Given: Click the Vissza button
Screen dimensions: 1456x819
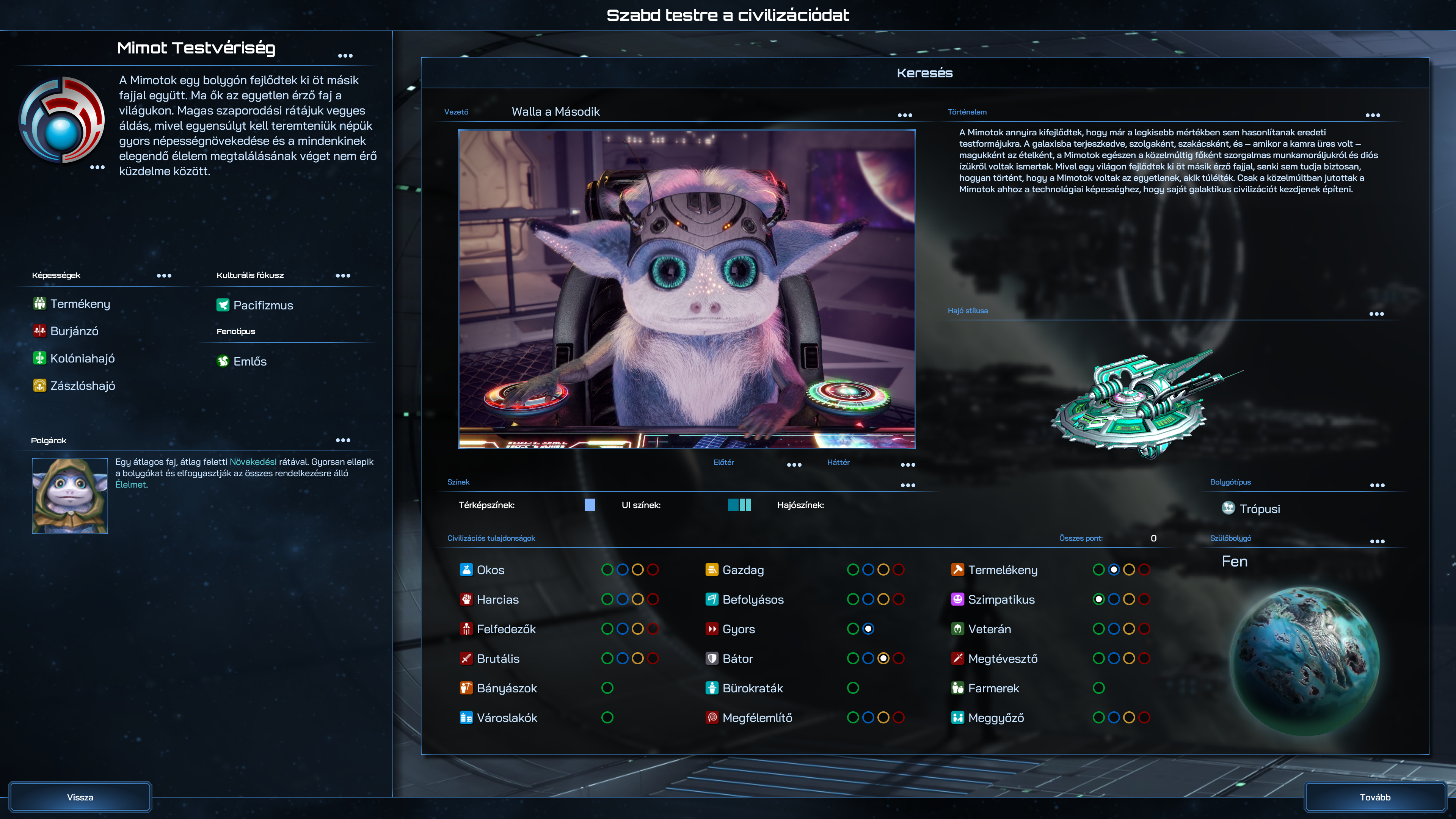Looking at the screenshot, I should [80, 797].
